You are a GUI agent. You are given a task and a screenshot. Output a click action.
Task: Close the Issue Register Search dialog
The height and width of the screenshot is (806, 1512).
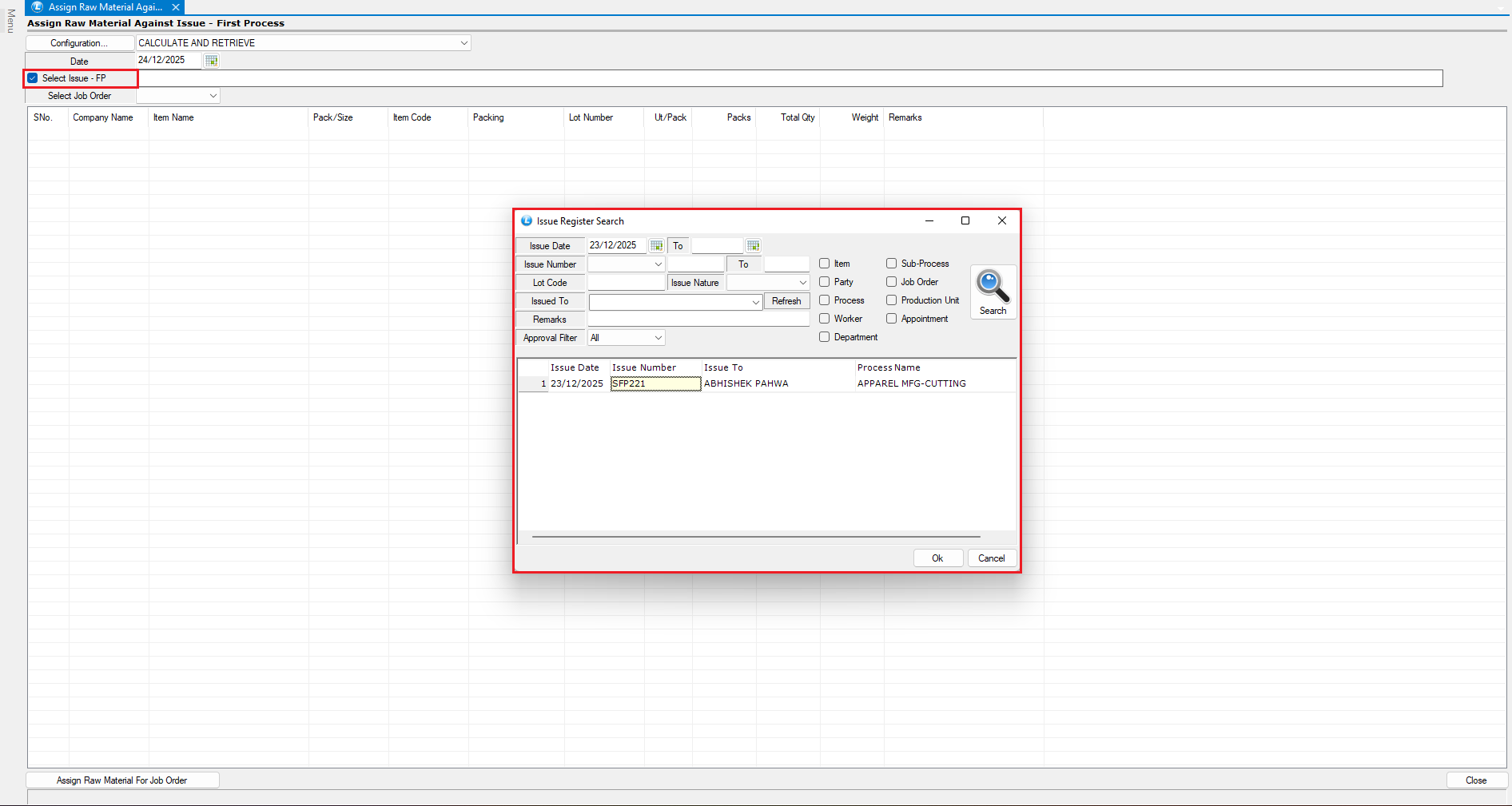click(1001, 221)
